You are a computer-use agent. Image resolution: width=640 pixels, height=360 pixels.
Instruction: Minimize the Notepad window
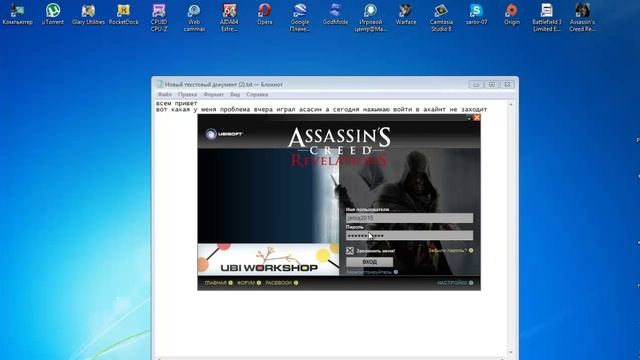coord(476,84)
